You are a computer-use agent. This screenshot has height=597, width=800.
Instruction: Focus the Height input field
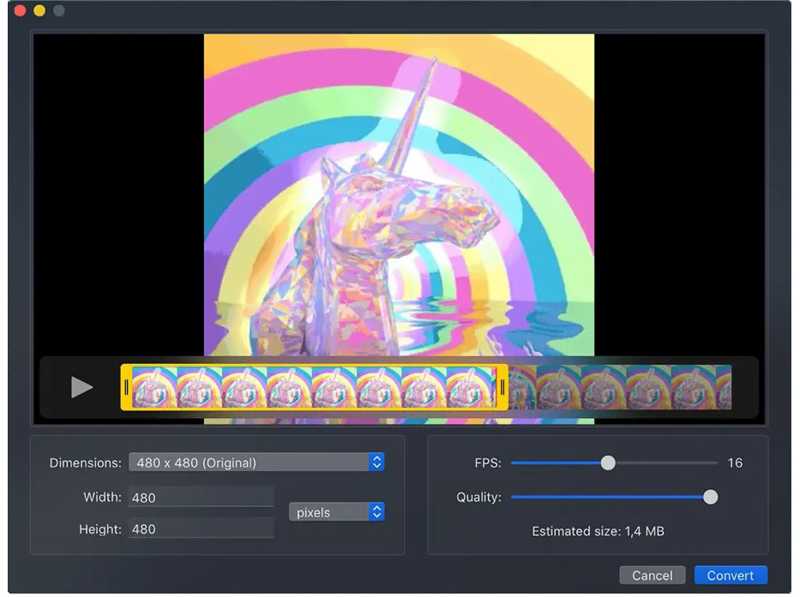click(200, 528)
